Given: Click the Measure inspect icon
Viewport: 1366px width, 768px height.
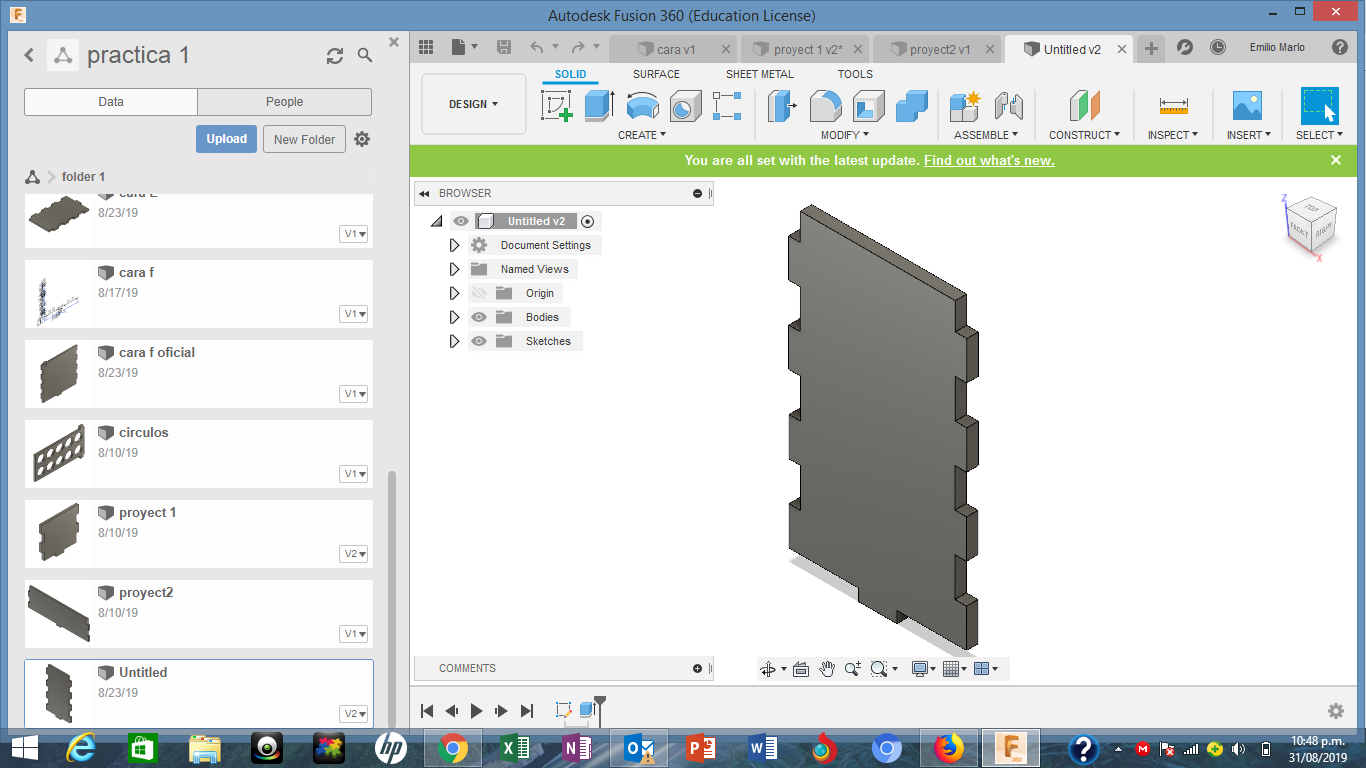Looking at the screenshot, I should click(x=1173, y=106).
